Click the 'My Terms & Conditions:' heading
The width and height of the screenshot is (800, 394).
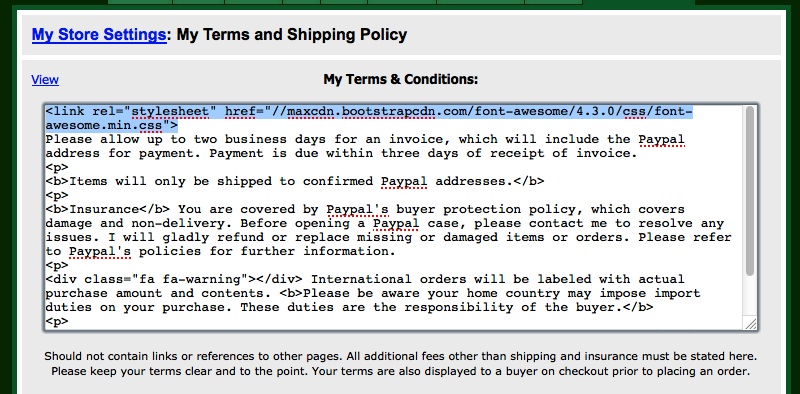click(401, 80)
